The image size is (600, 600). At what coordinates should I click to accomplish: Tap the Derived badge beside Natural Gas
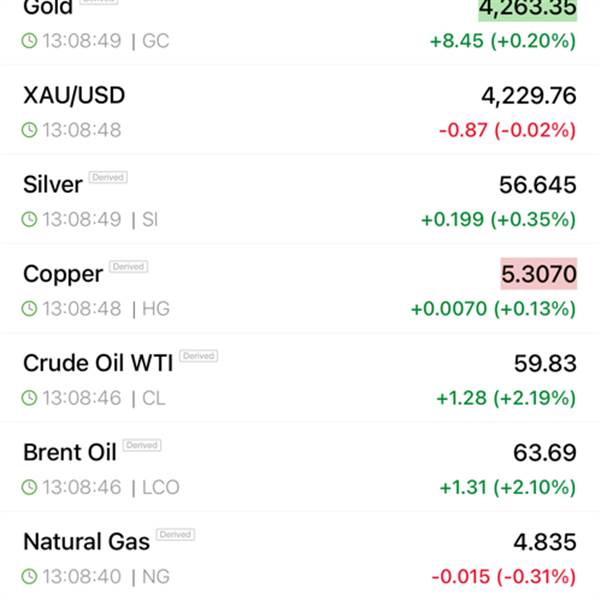point(174,535)
